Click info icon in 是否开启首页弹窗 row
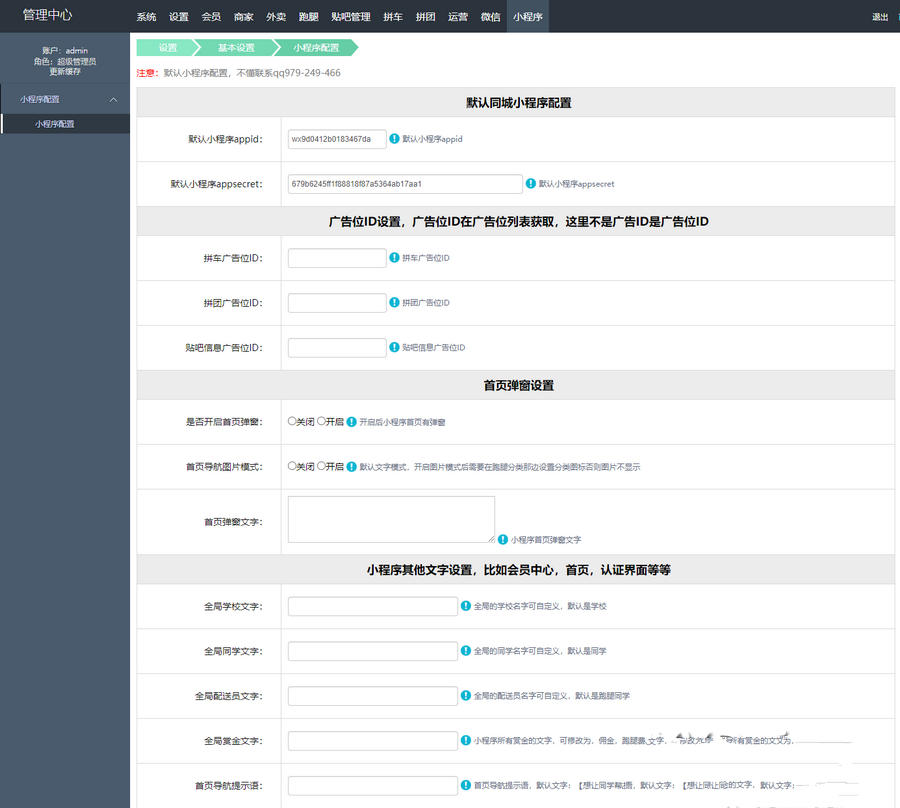The height and width of the screenshot is (808, 900). coord(352,422)
